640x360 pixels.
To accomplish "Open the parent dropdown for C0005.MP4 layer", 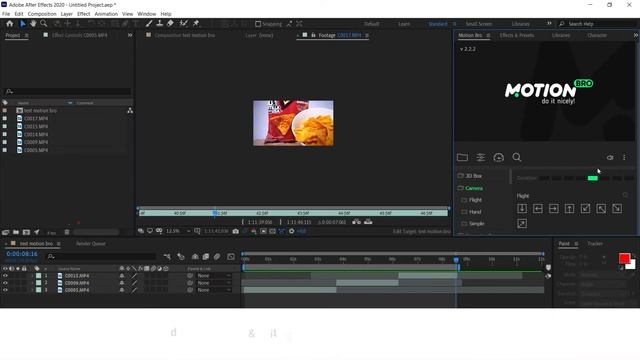I will (x=213, y=290).
